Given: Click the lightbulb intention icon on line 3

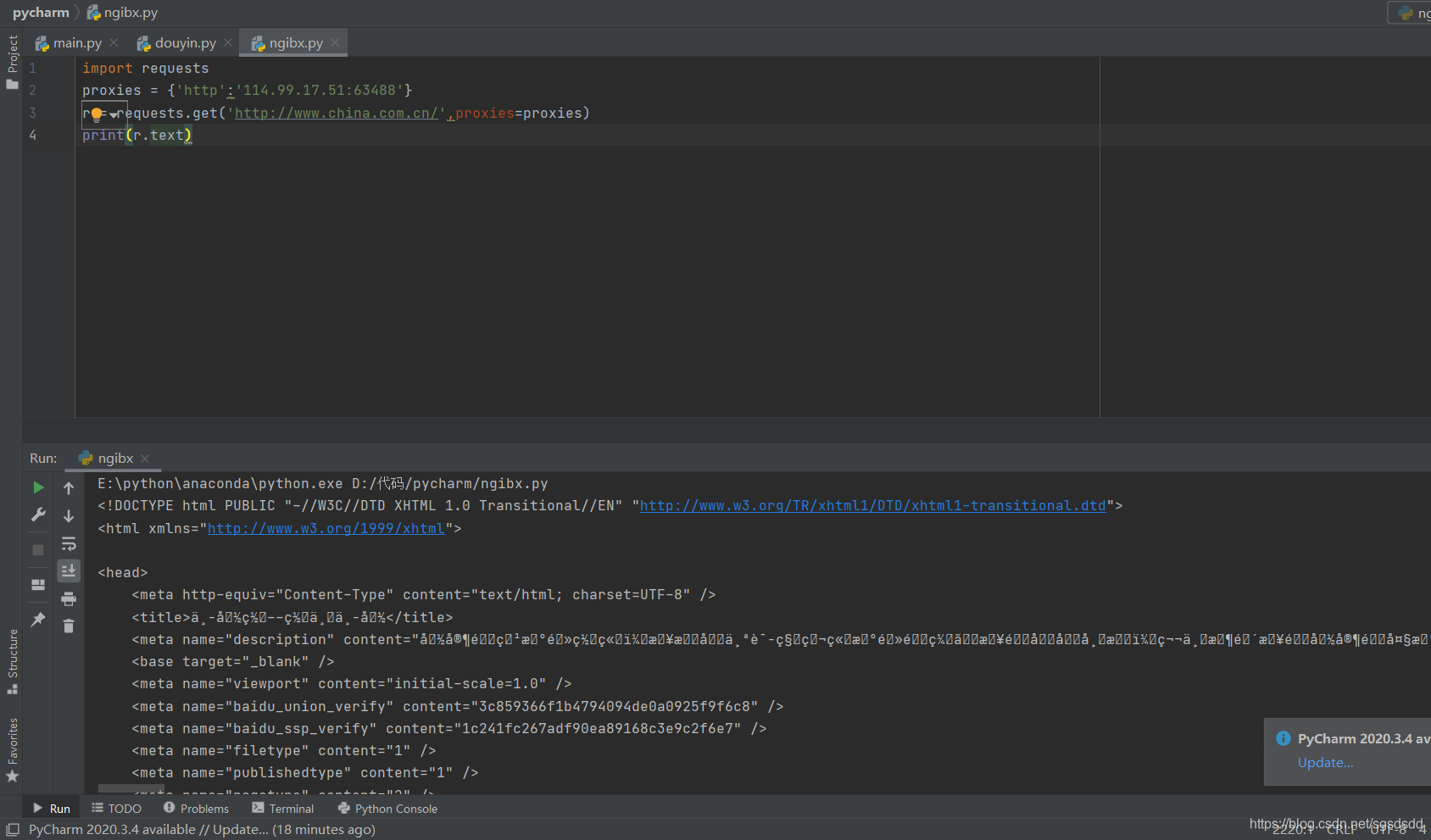Looking at the screenshot, I should tap(97, 114).
